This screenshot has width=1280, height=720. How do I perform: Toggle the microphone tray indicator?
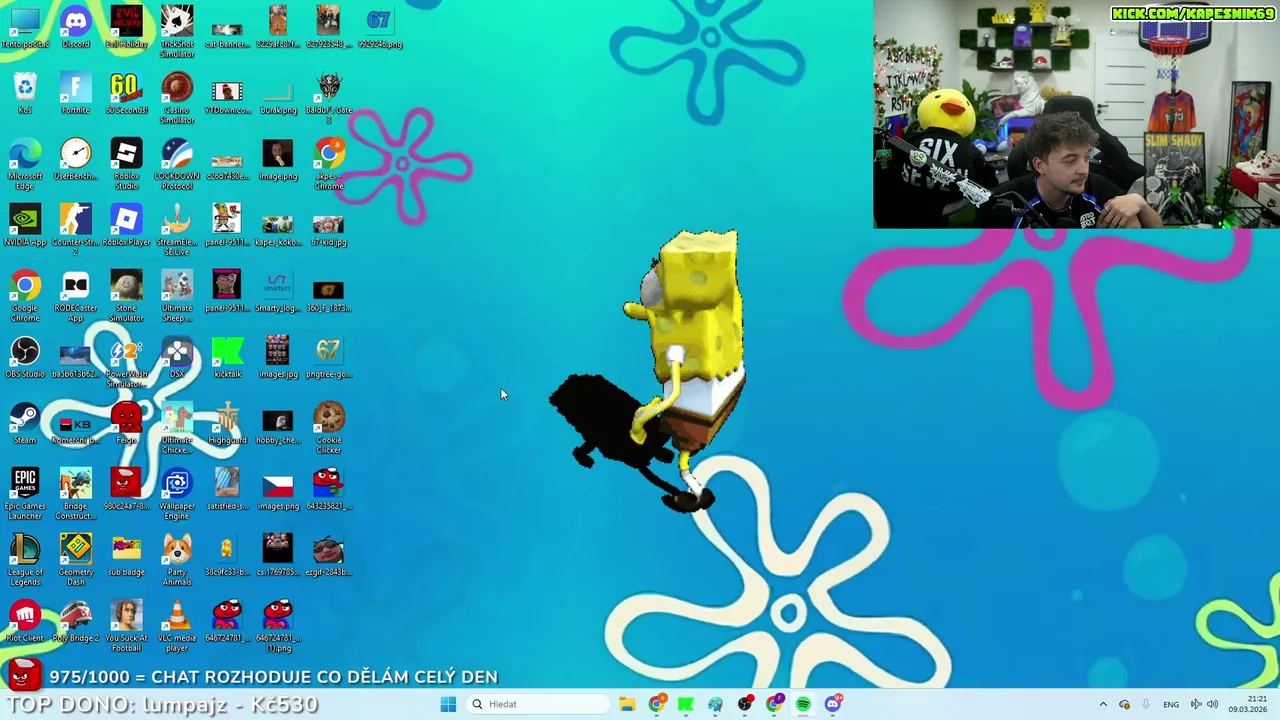point(1145,704)
